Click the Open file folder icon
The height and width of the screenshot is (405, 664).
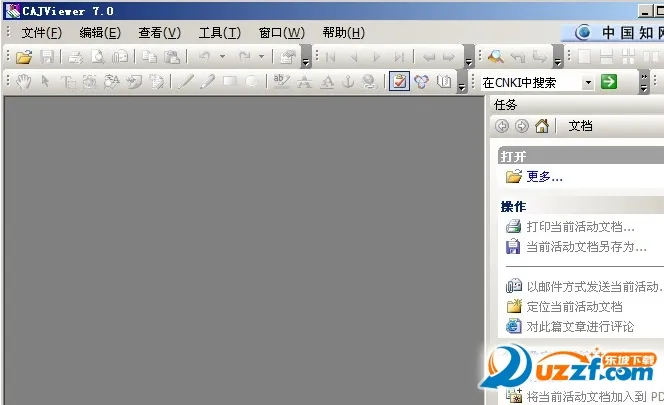point(24,57)
